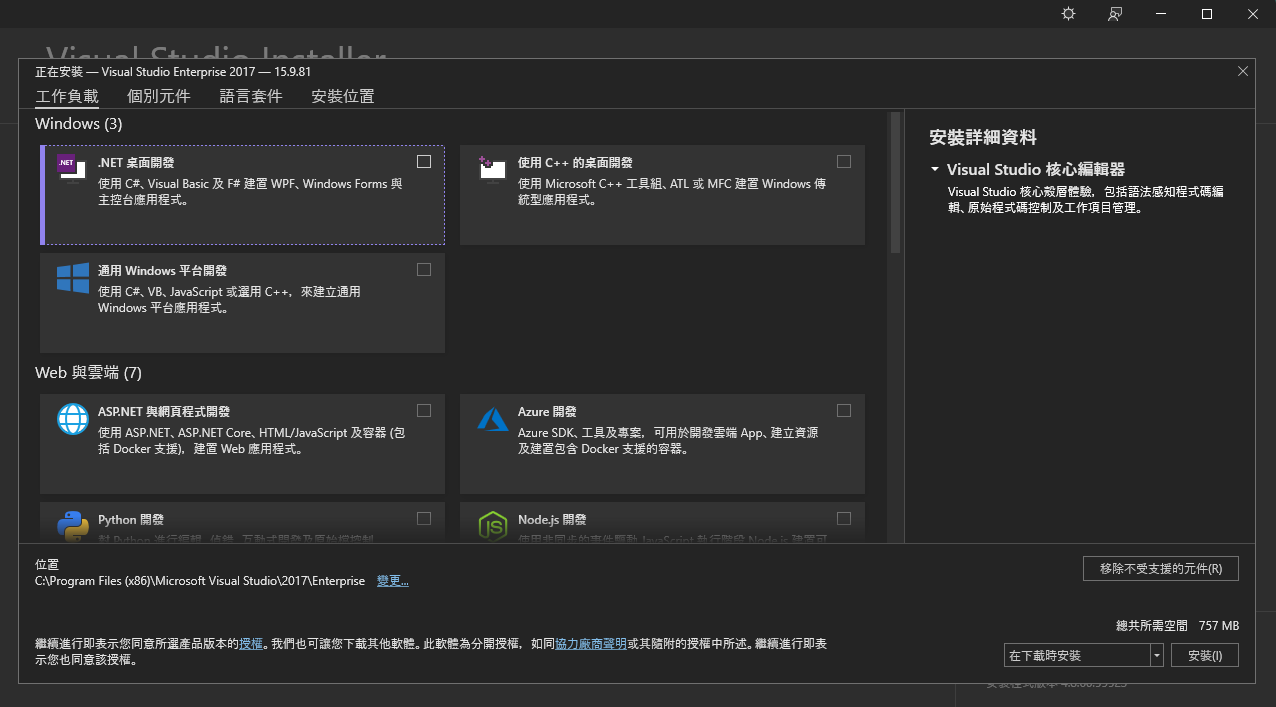The width and height of the screenshot is (1276, 707).
Task: Check the .NET 桌面開發 workload checkbox
Action: (x=424, y=161)
